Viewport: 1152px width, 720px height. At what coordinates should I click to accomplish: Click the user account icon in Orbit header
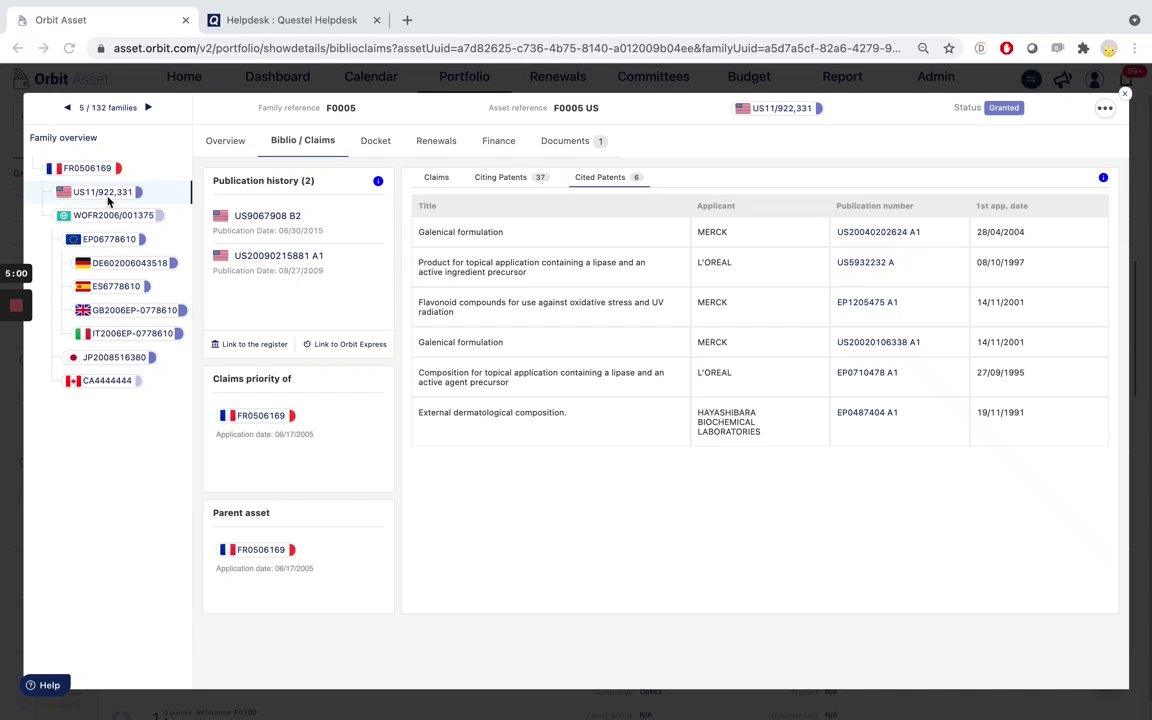tap(1094, 79)
